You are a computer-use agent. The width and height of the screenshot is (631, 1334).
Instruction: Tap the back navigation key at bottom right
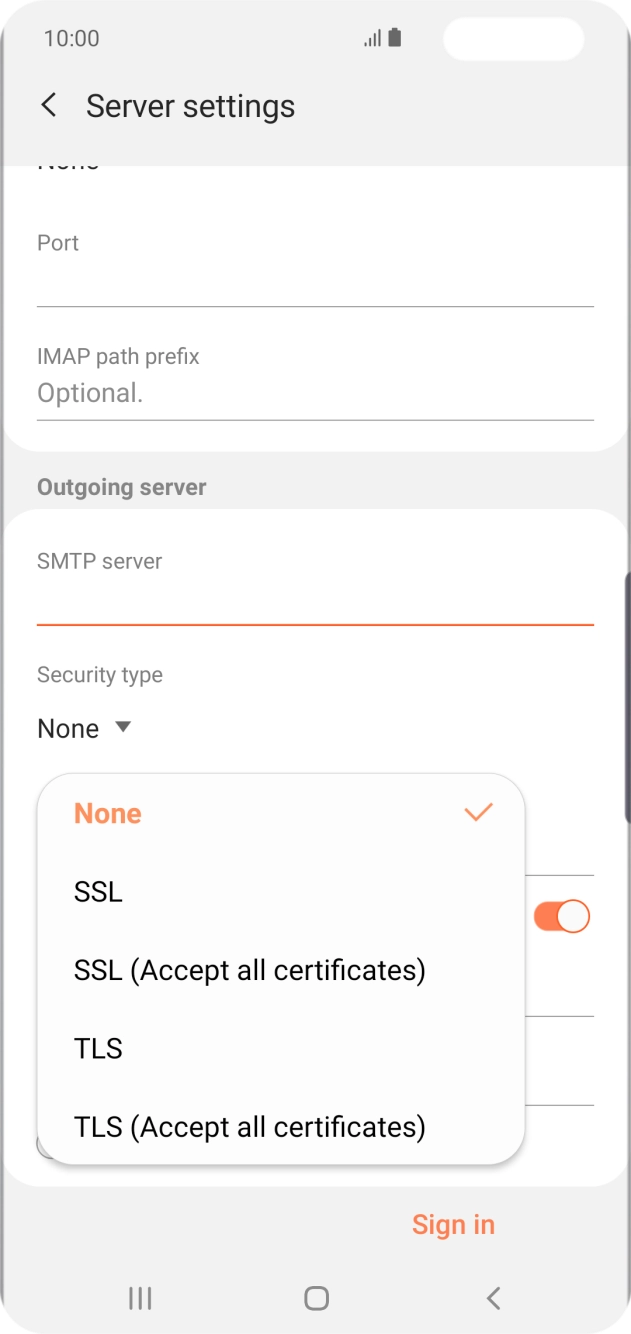pyautogui.click(x=492, y=1298)
